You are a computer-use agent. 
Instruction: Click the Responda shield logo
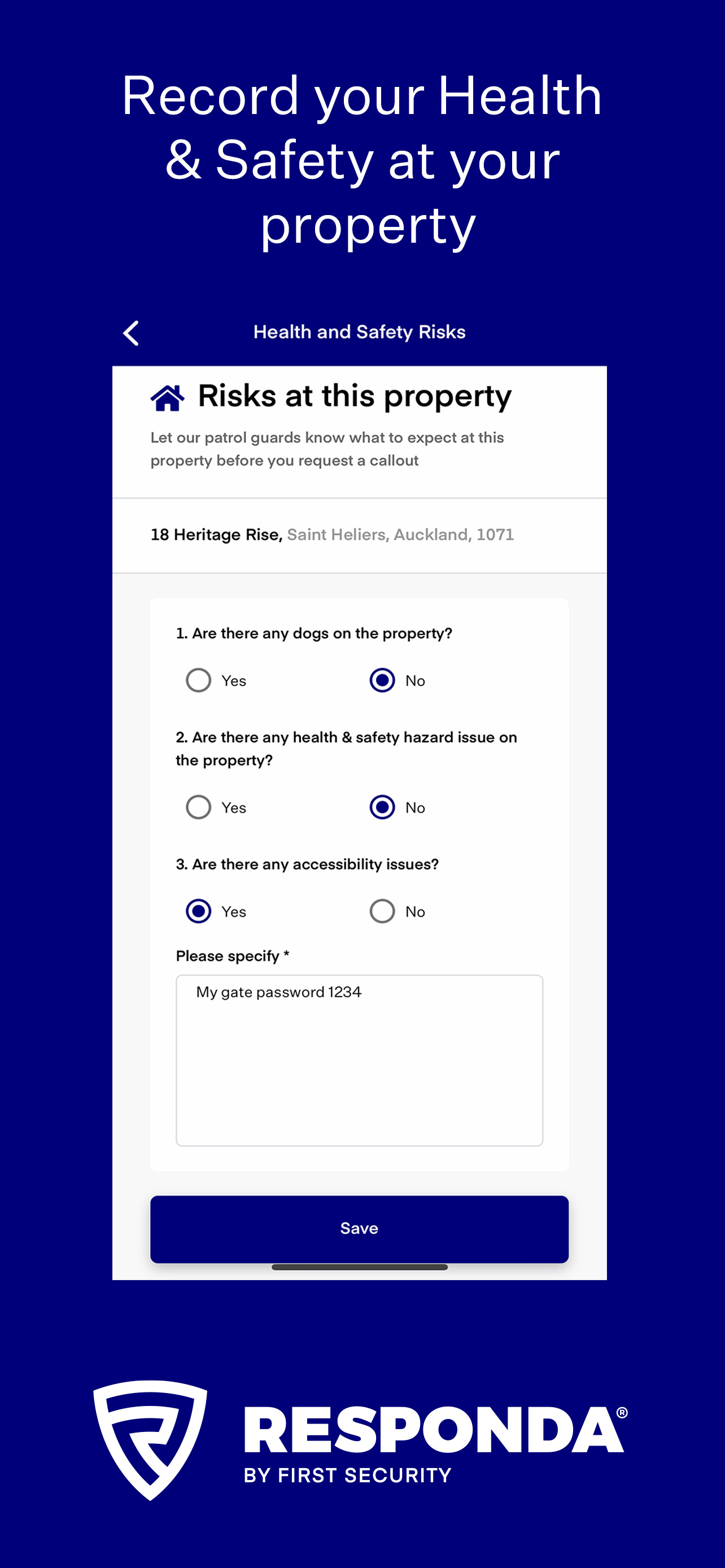150,1439
